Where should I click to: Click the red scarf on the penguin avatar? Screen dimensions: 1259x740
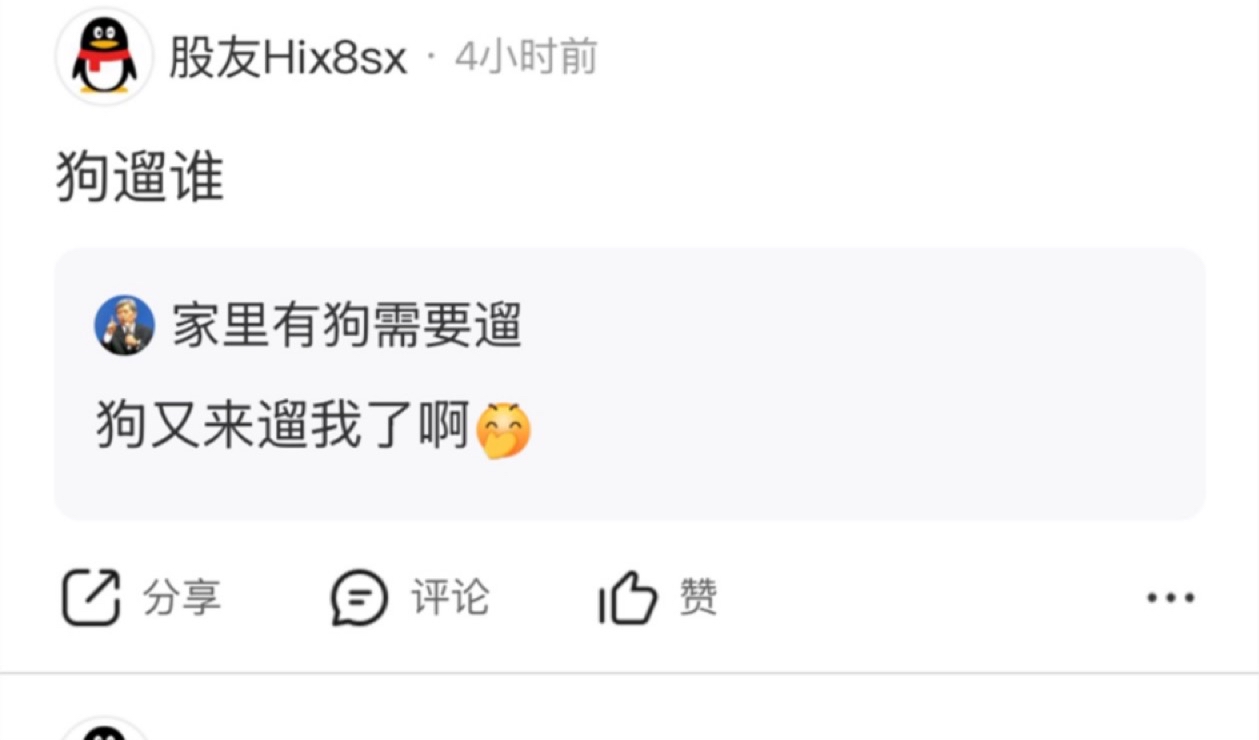tap(104, 61)
